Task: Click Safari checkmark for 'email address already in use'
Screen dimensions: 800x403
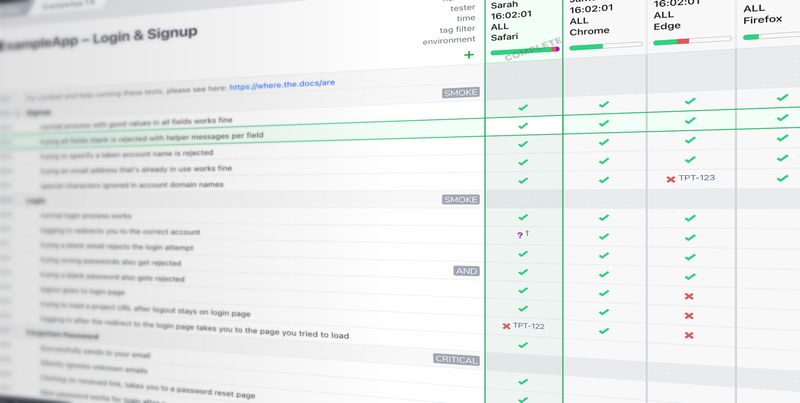Action: pyautogui.click(x=523, y=162)
